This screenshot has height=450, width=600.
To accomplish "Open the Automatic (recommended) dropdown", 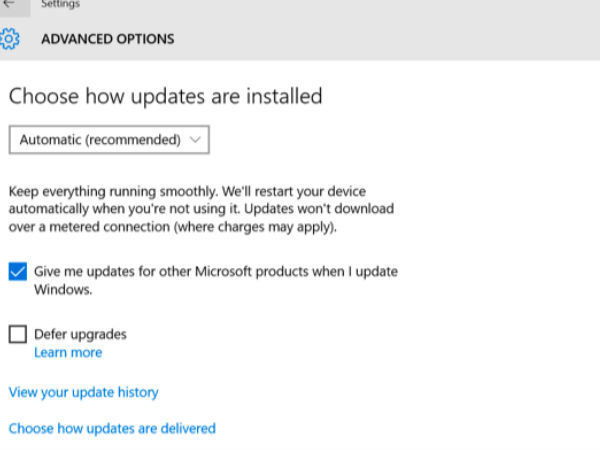I will (x=108, y=140).
